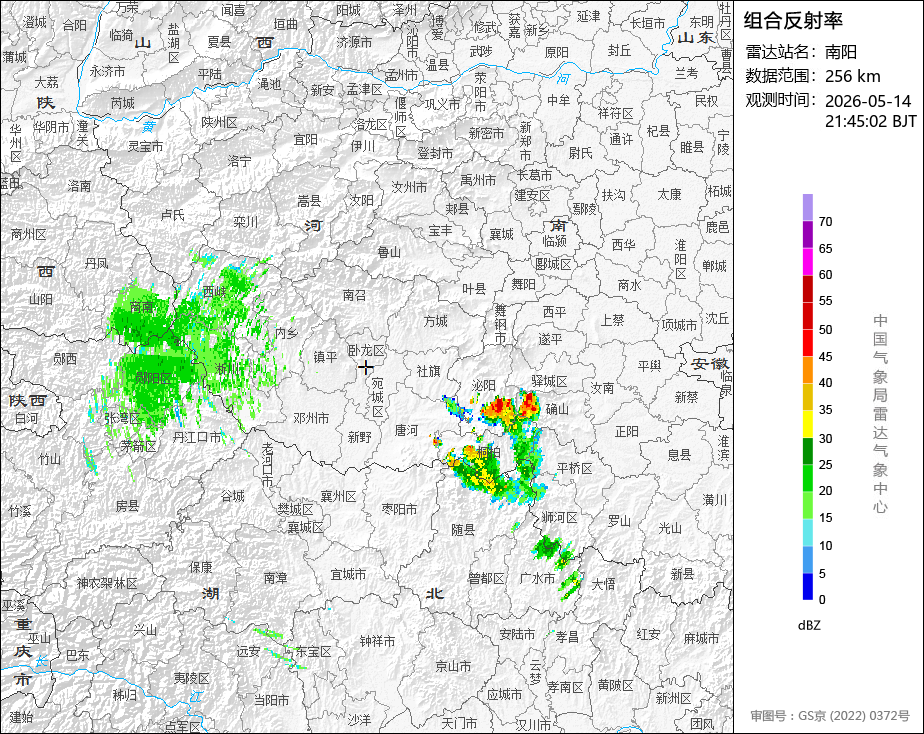This screenshot has height=734, width=924.
Task: Click the 浉河区 map label
Action: click(x=559, y=517)
